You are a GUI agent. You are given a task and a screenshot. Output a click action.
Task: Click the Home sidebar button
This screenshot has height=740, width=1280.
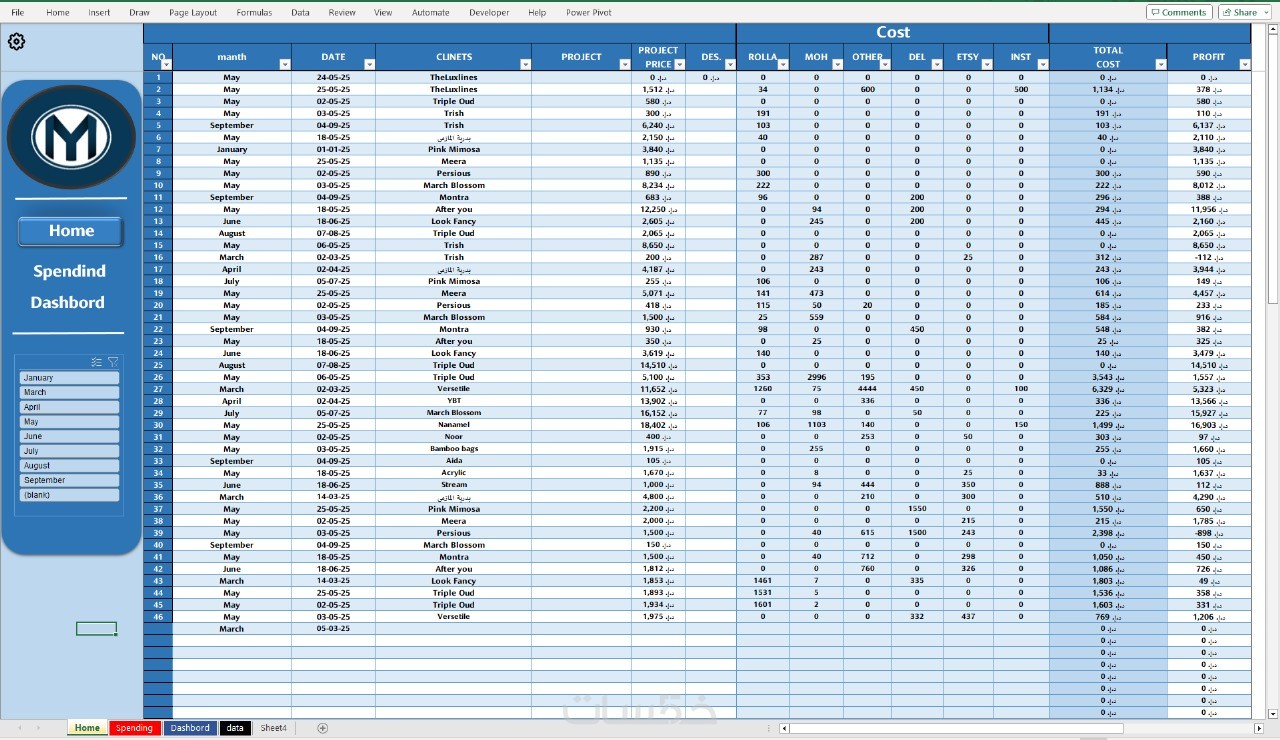tap(71, 231)
